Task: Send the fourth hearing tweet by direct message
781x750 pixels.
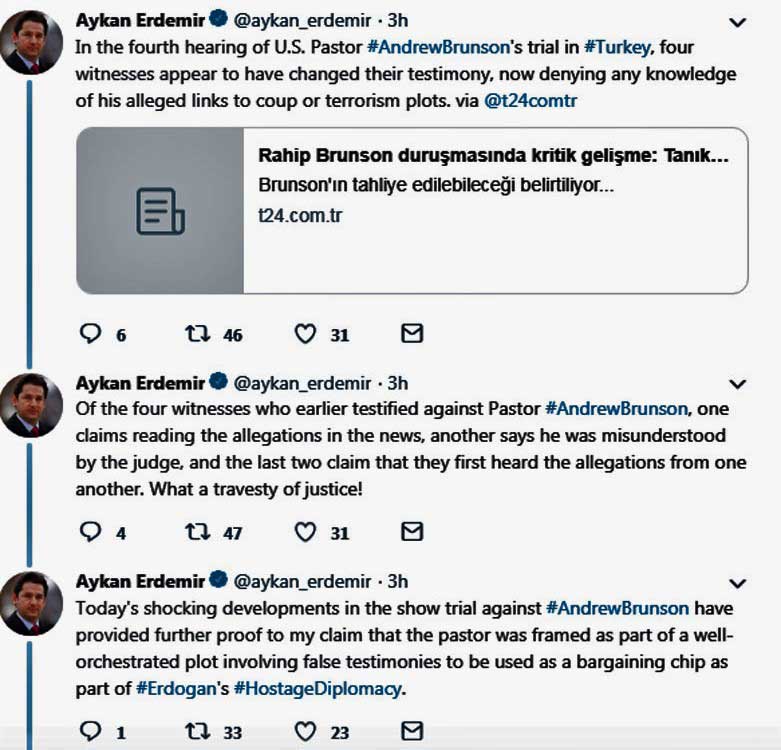Action: pos(411,334)
